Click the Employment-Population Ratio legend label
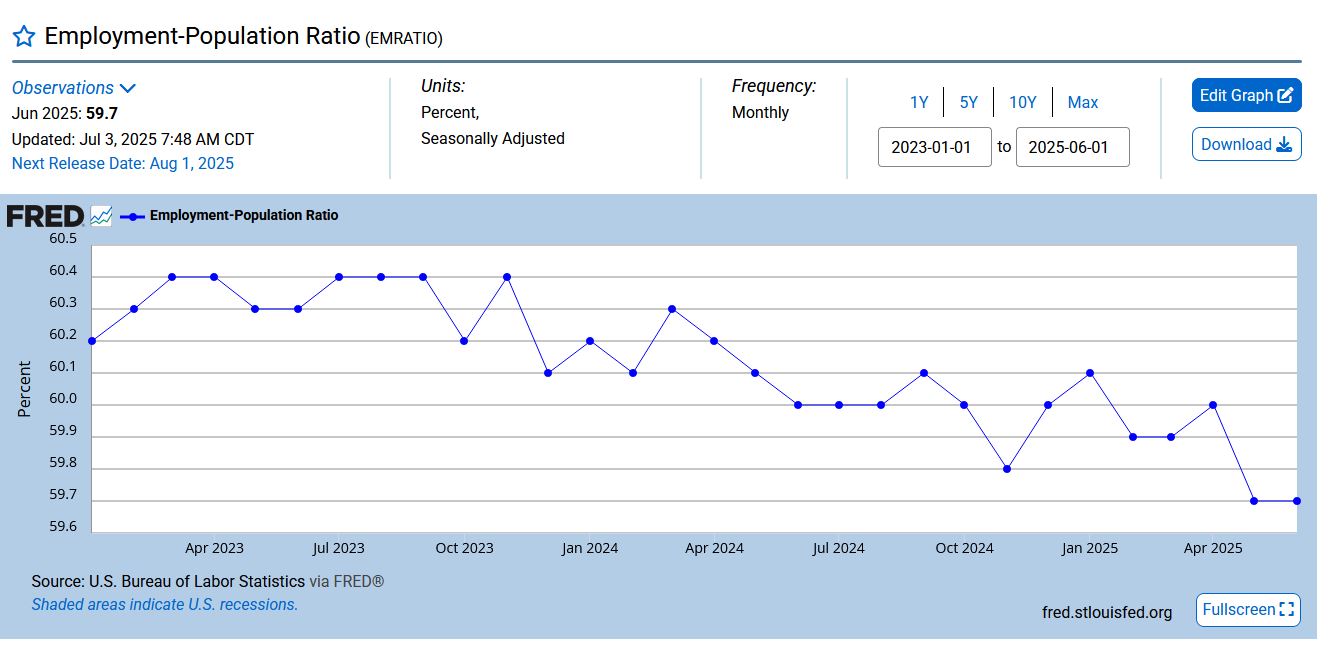The height and width of the screenshot is (648, 1339). [244, 215]
